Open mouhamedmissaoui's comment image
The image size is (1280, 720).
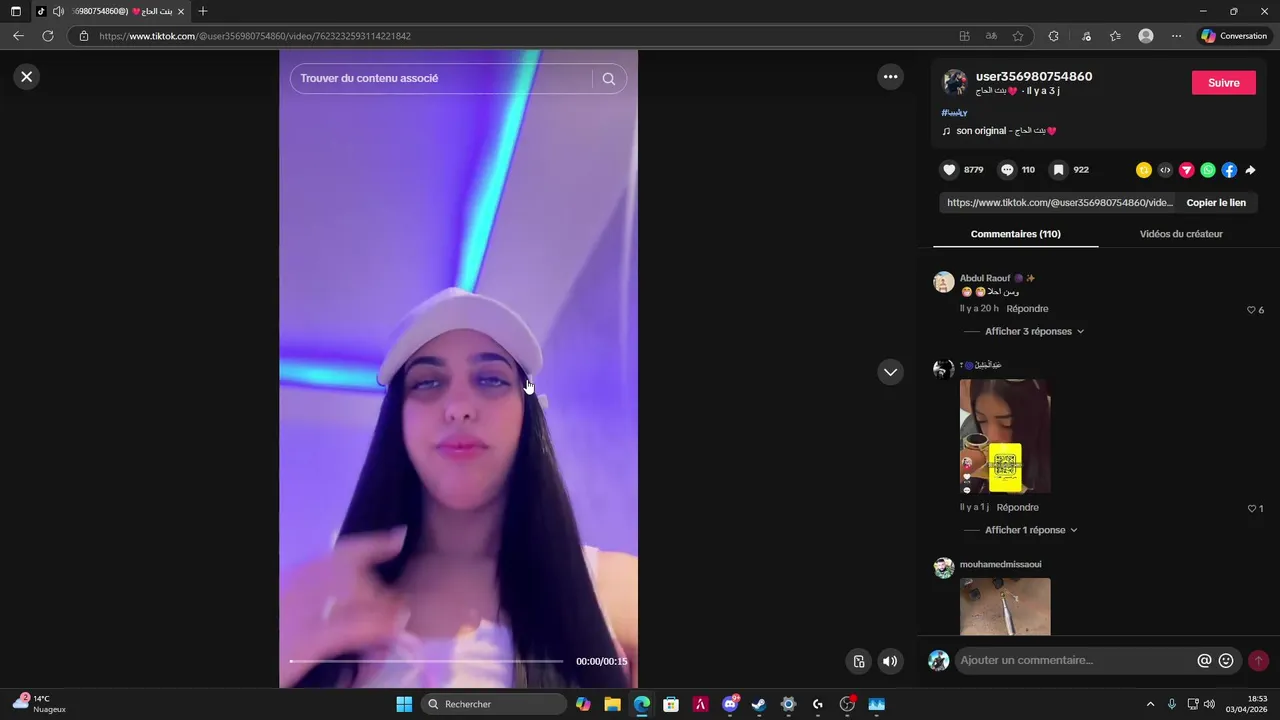(1005, 606)
